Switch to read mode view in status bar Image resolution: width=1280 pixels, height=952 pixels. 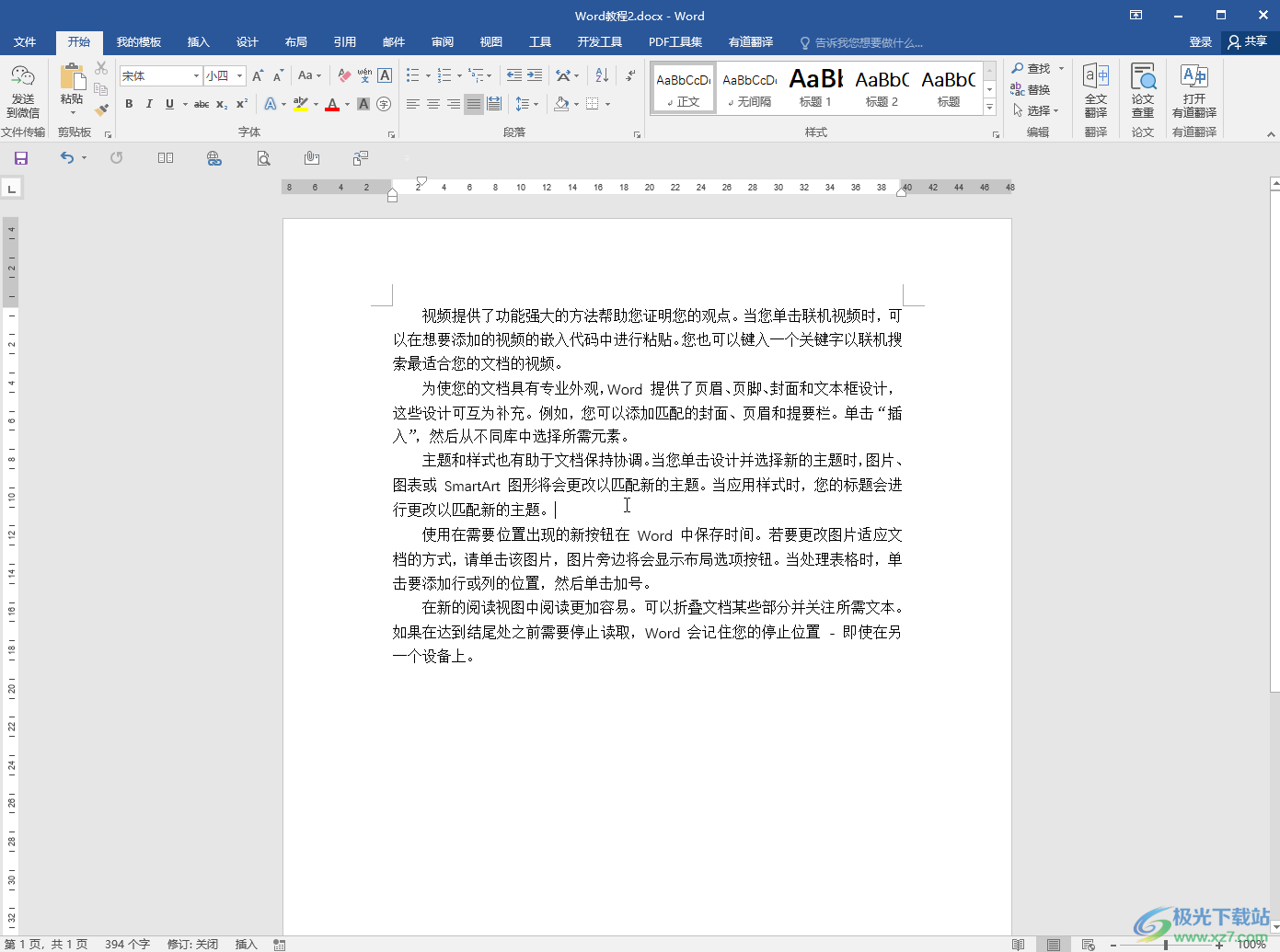(x=1018, y=945)
